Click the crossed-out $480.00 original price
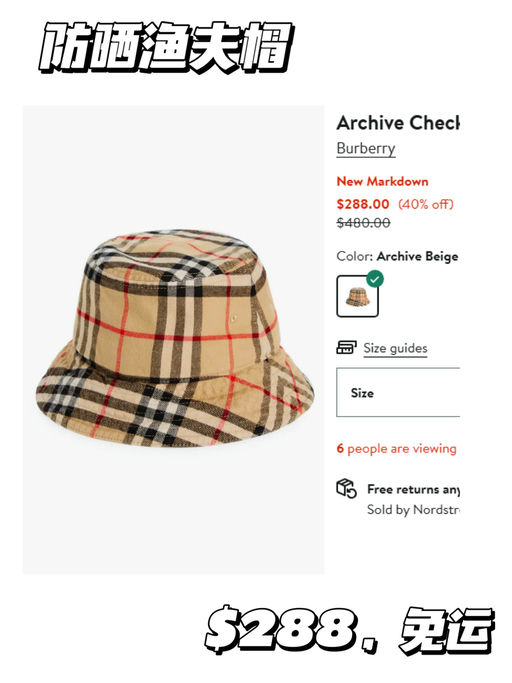 coord(363,223)
